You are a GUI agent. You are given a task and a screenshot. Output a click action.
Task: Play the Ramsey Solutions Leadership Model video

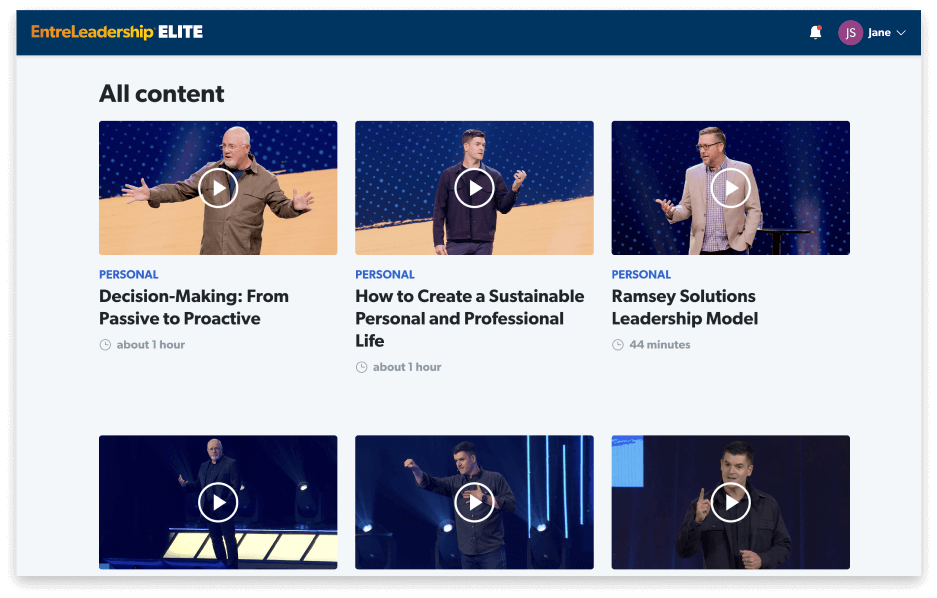731,188
